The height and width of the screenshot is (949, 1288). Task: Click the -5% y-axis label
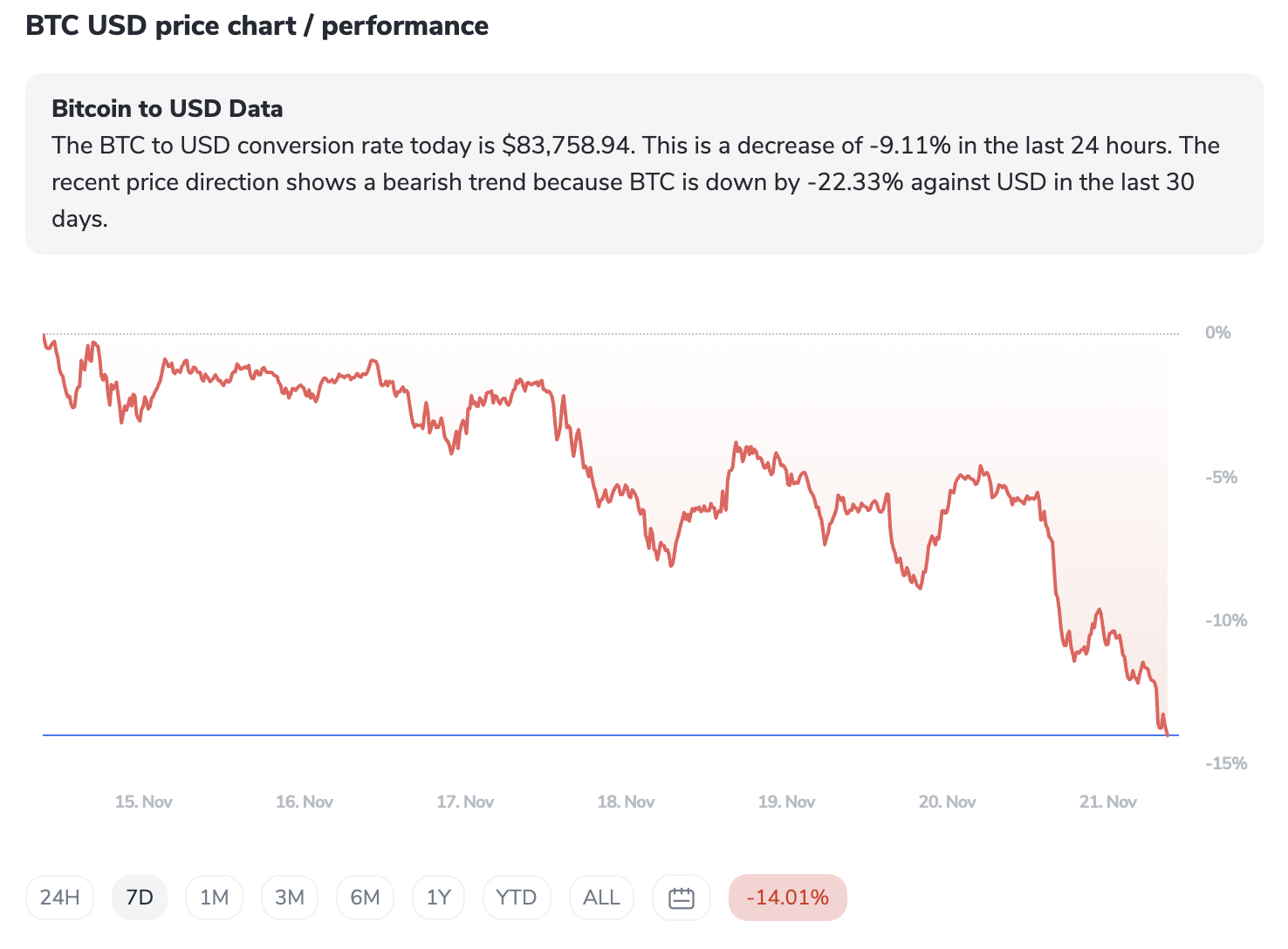pos(1221,477)
